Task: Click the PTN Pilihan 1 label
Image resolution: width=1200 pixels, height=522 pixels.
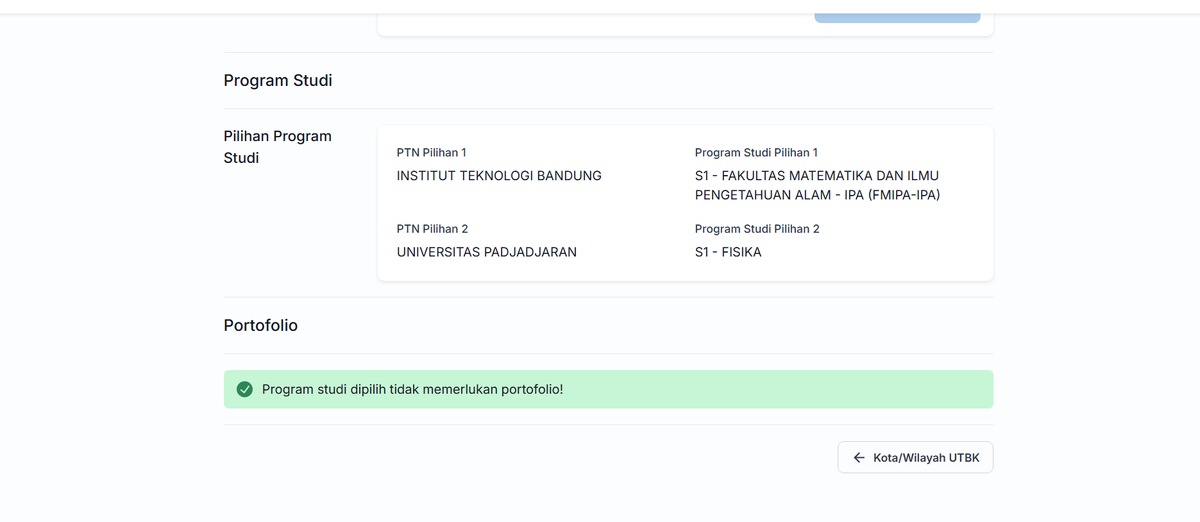Action: (432, 152)
